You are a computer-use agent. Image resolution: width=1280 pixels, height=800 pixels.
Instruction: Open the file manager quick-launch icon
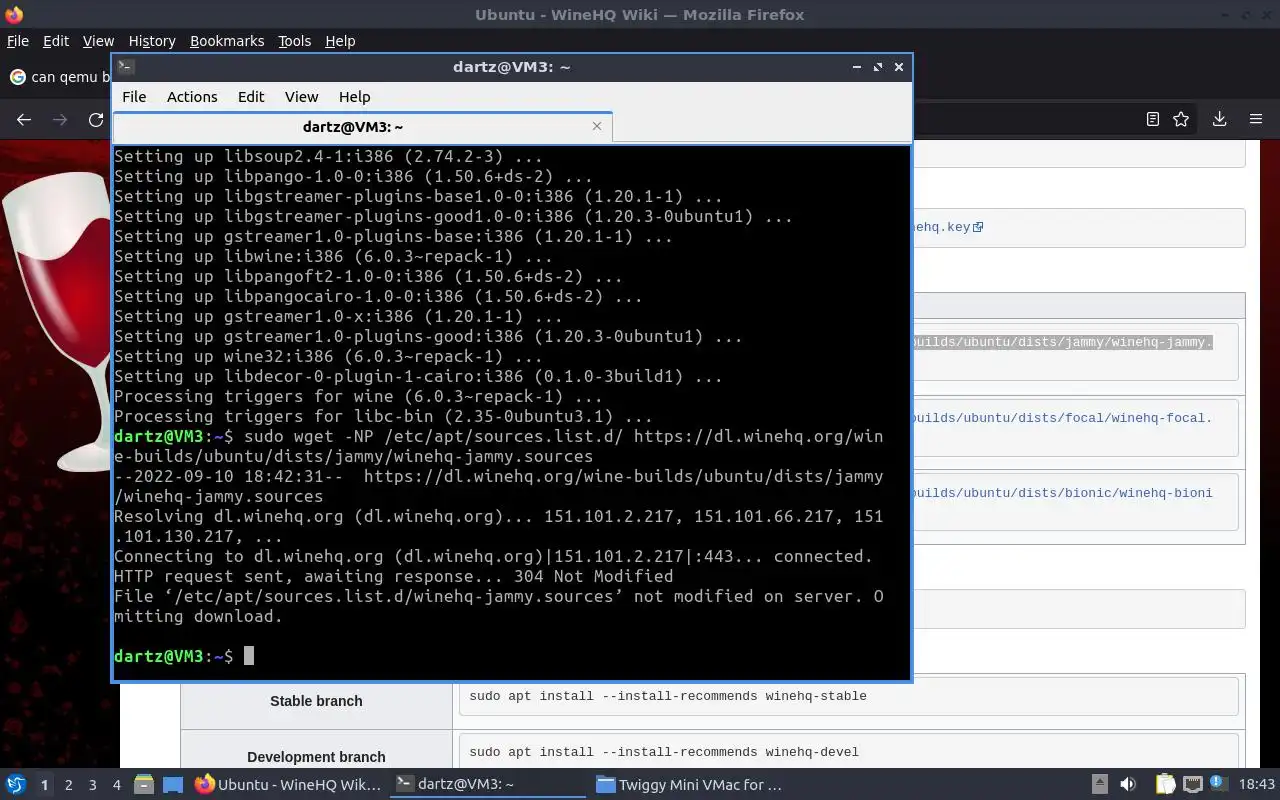point(143,785)
